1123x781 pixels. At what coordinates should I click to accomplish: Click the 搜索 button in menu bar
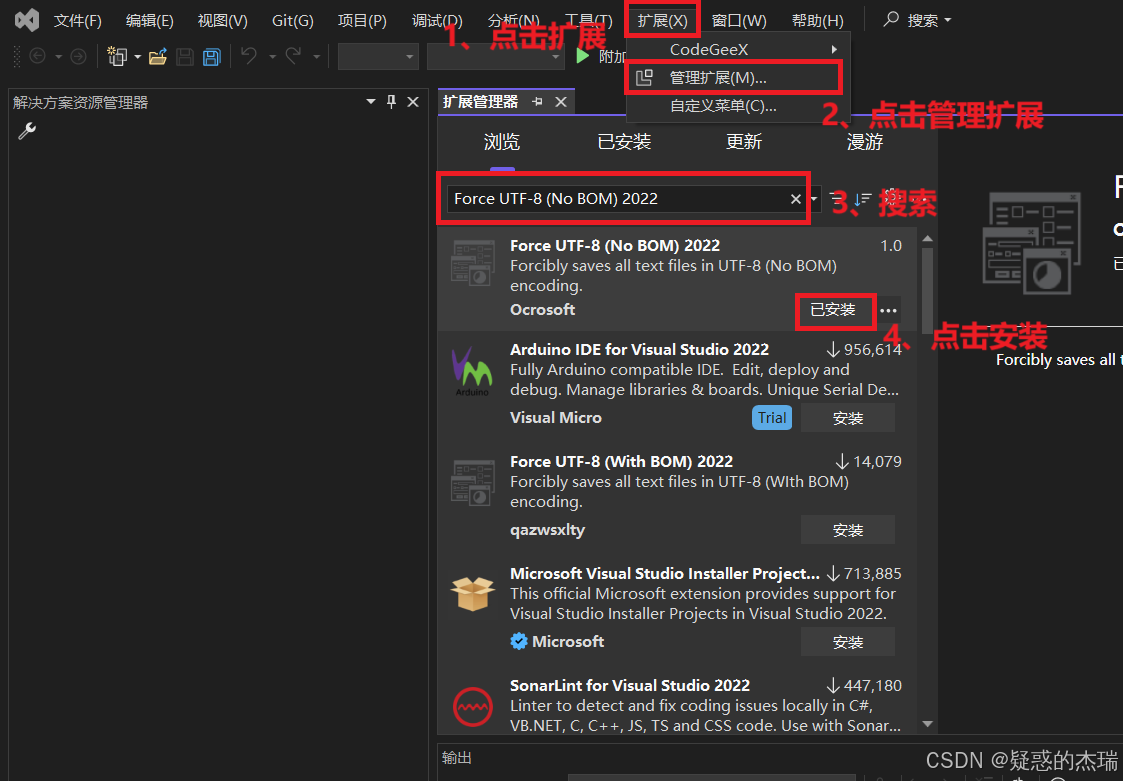click(919, 21)
